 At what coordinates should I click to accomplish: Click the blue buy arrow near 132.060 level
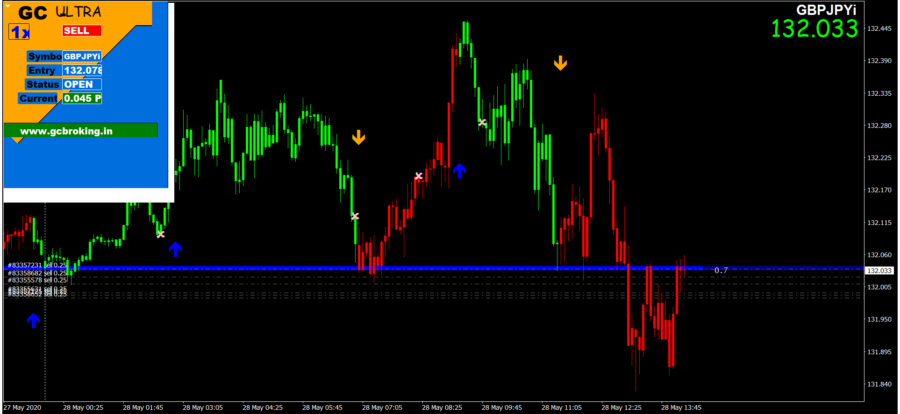pos(175,249)
